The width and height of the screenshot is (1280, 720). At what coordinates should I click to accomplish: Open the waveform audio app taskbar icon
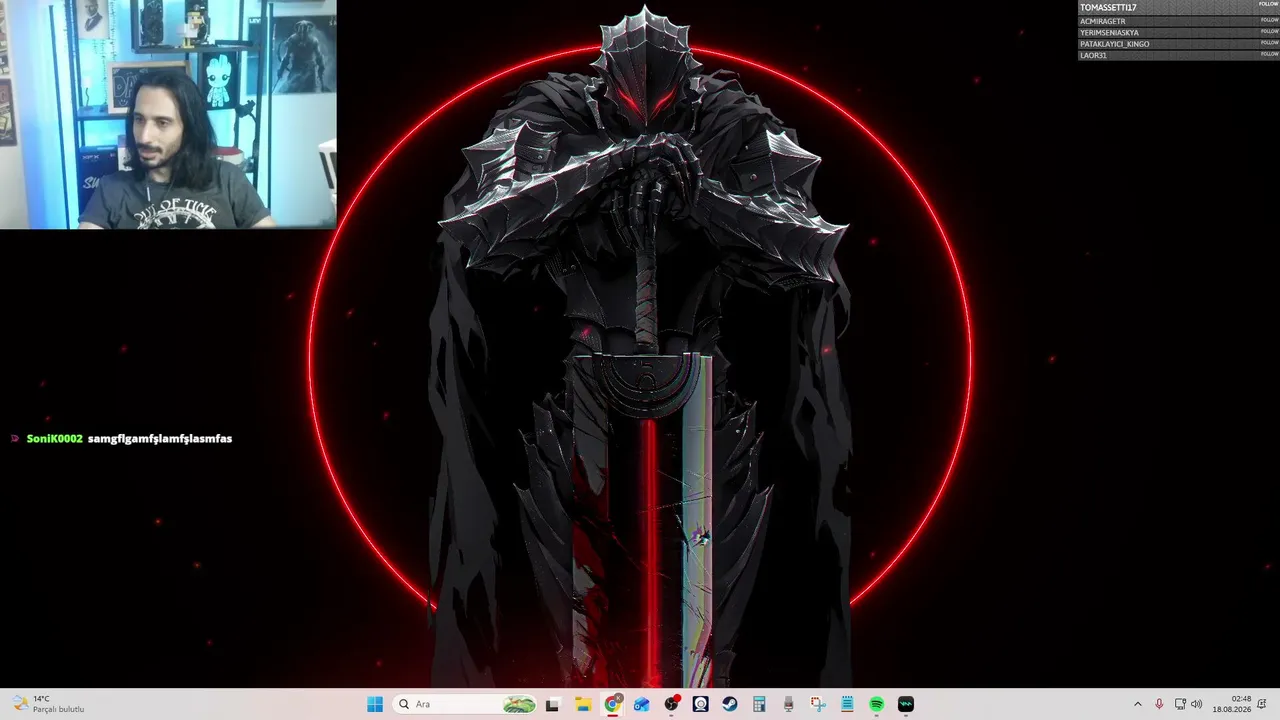(906, 704)
